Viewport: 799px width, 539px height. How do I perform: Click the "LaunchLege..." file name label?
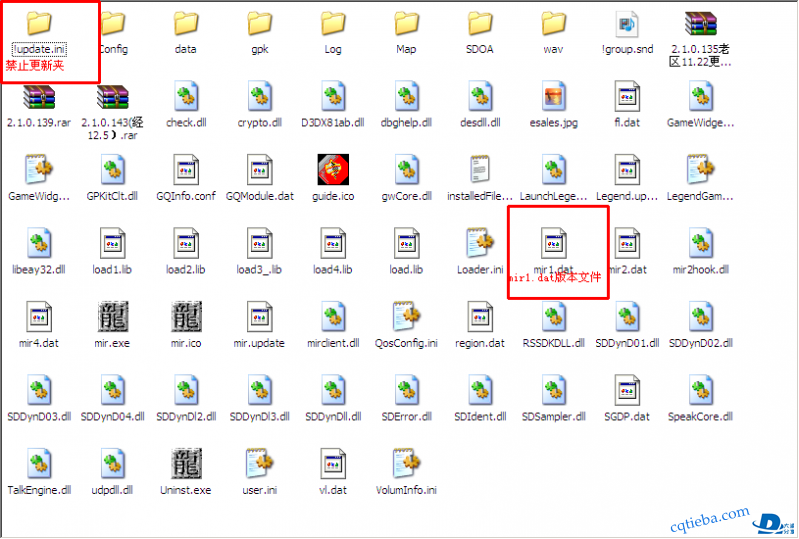click(553, 196)
